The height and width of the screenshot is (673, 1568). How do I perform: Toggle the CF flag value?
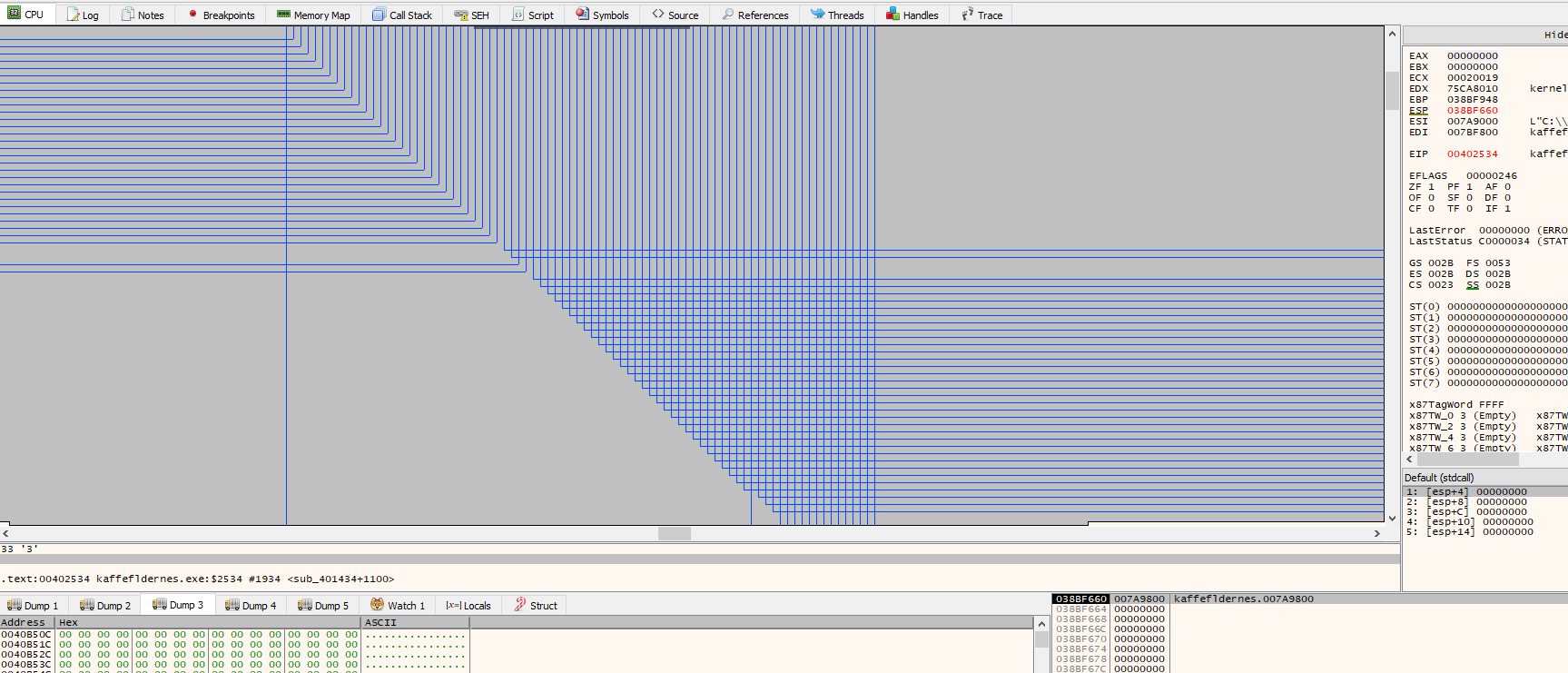[x=1432, y=209]
